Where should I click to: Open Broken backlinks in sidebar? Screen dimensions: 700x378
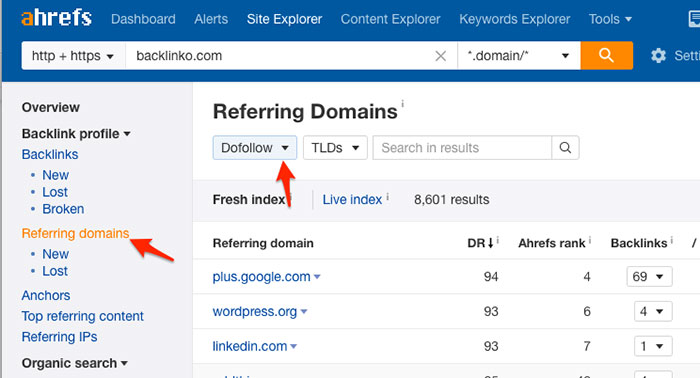(x=63, y=209)
